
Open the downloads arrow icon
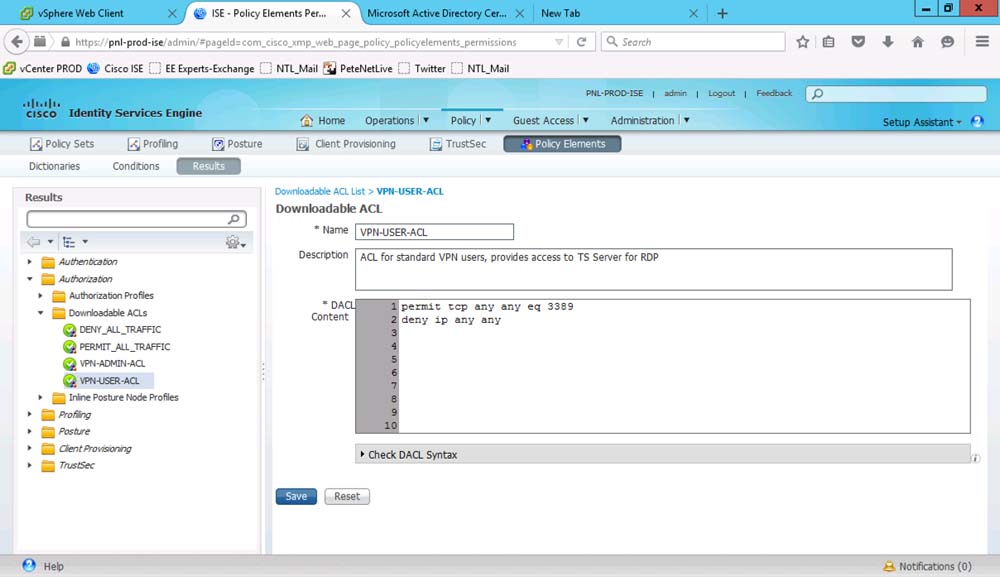tap(888, 42)
